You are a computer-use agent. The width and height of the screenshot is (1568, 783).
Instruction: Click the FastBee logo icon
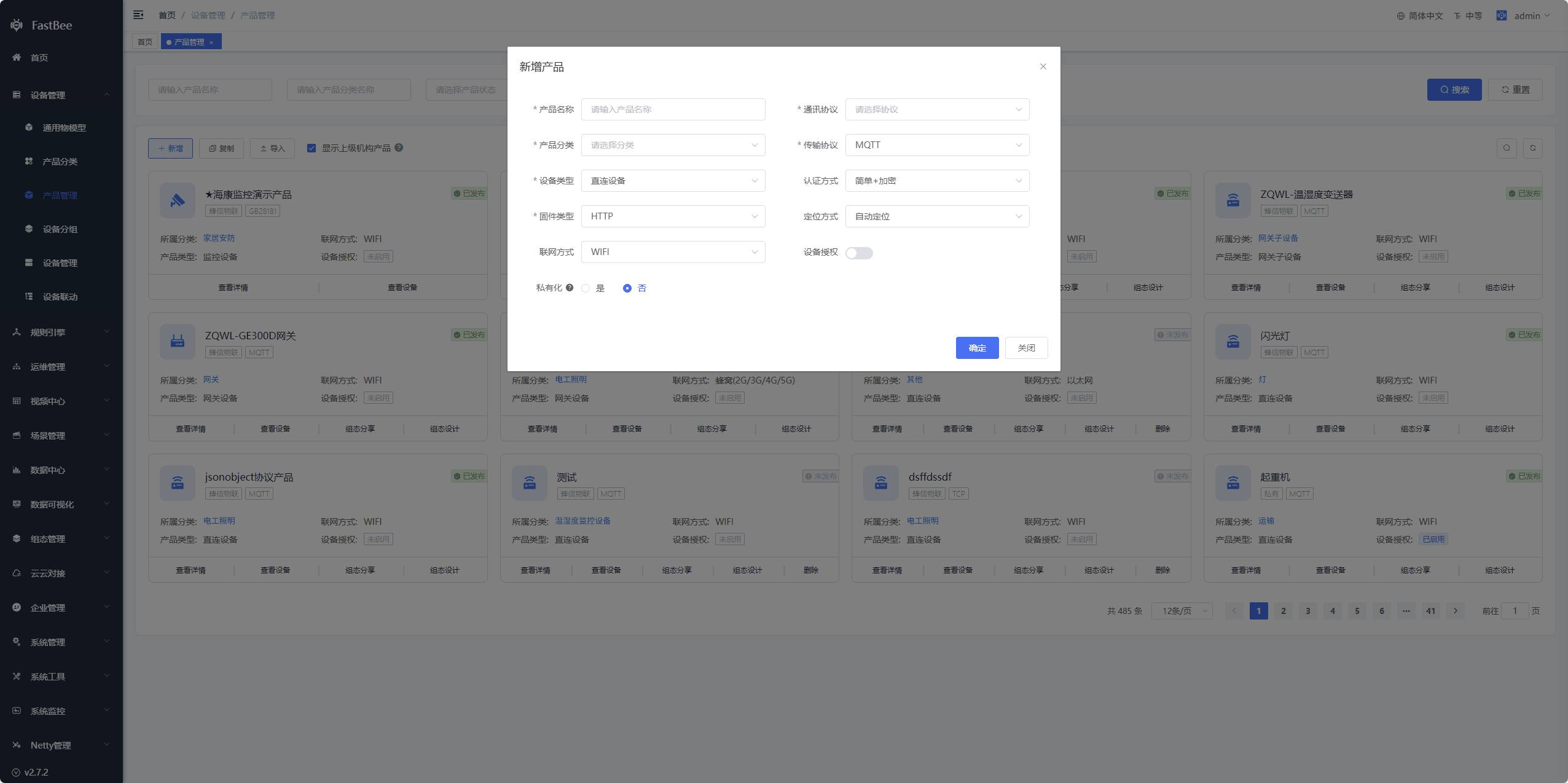[17, 25]
